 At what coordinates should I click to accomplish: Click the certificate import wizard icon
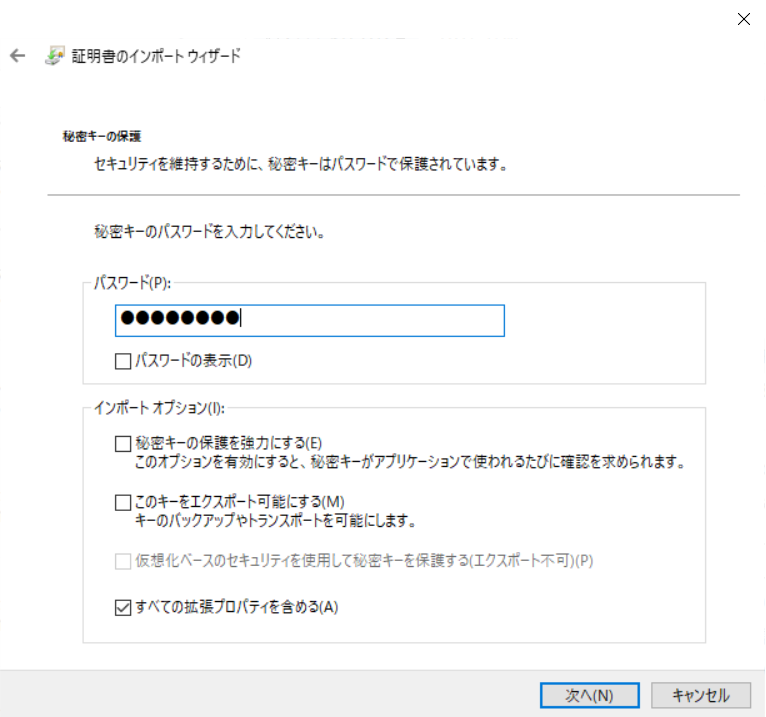pyautogui.click(x=54, y=56)
